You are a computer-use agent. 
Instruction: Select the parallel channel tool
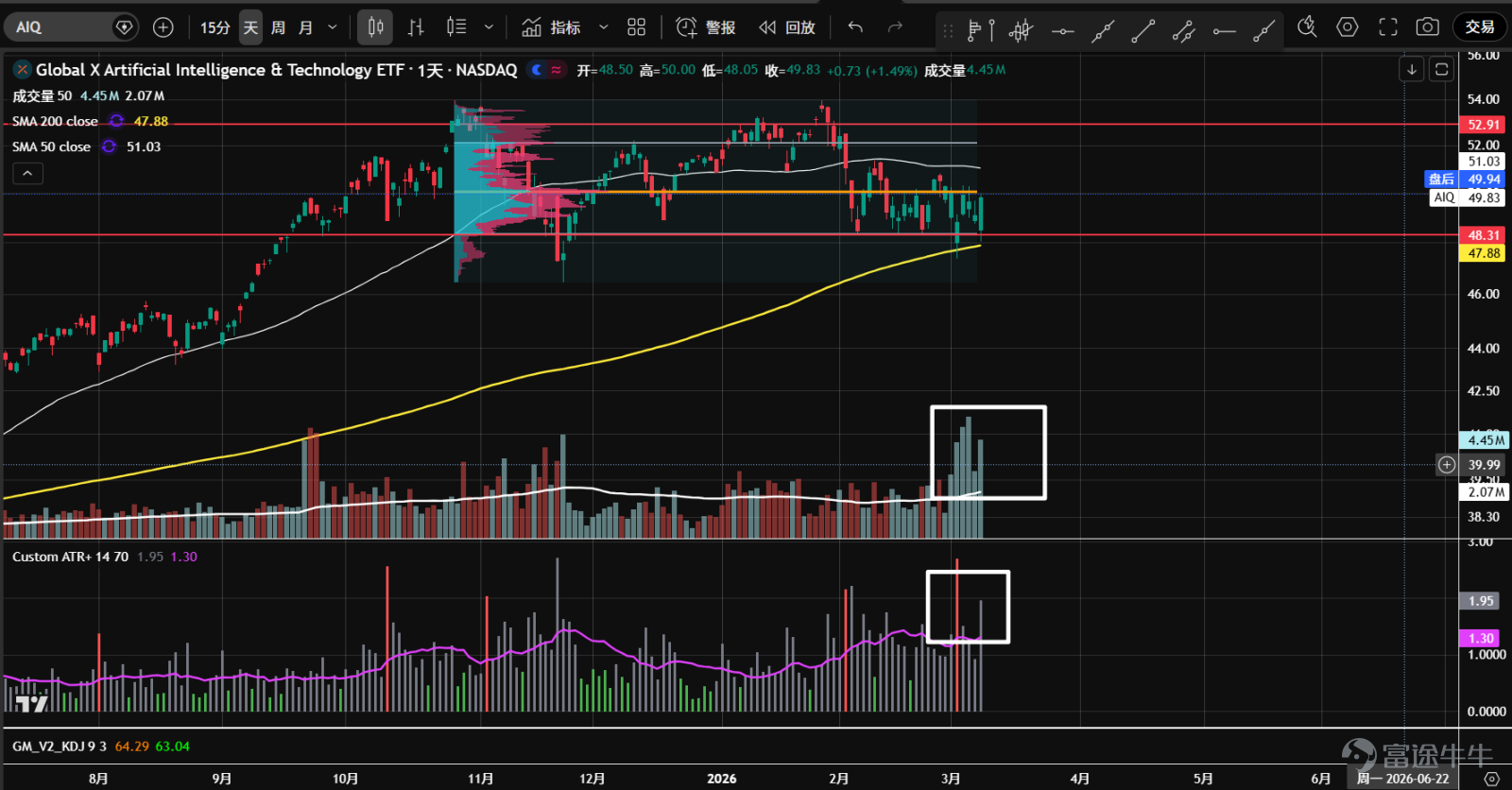click(x=1184, y=31)
